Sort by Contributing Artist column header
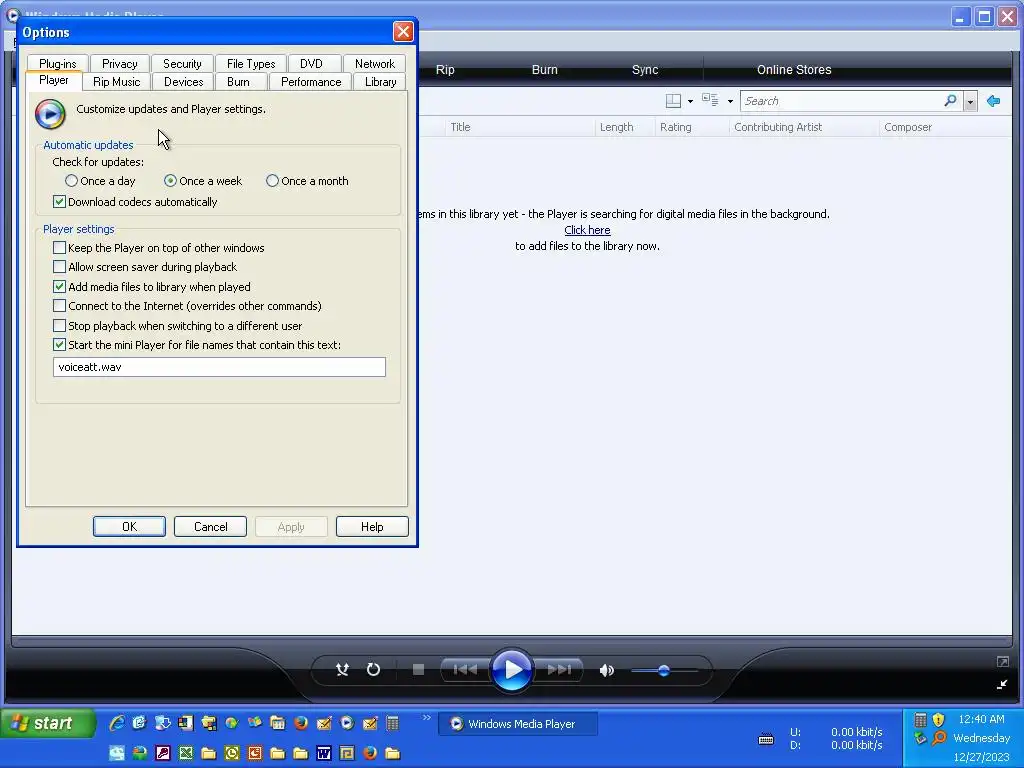The height and width of the screenshot is (768, 1024). pos(803,127)
